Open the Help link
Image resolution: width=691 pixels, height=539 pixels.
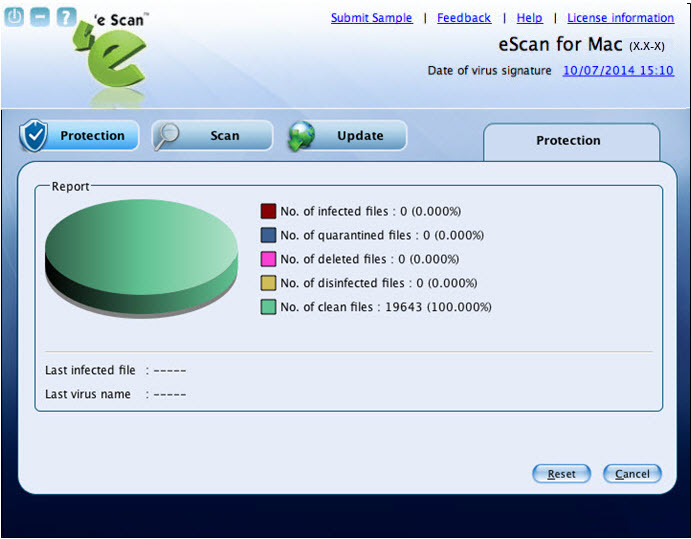529,18
